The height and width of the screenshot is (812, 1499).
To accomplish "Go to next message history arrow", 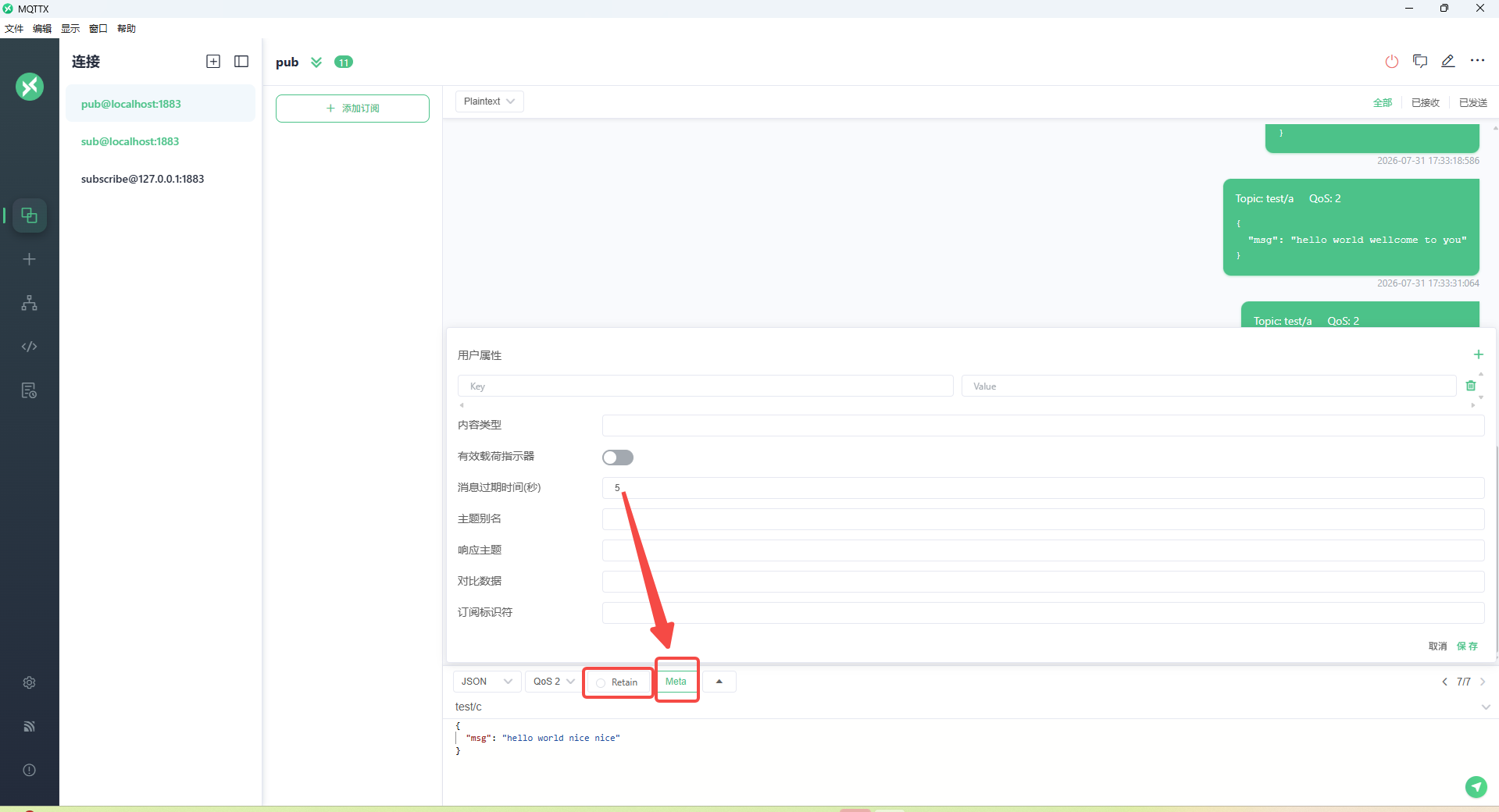I will click(1483, 682).
